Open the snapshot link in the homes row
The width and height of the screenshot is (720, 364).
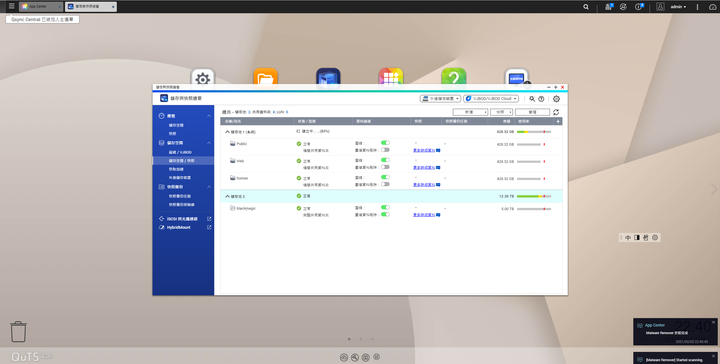[424, 185]
